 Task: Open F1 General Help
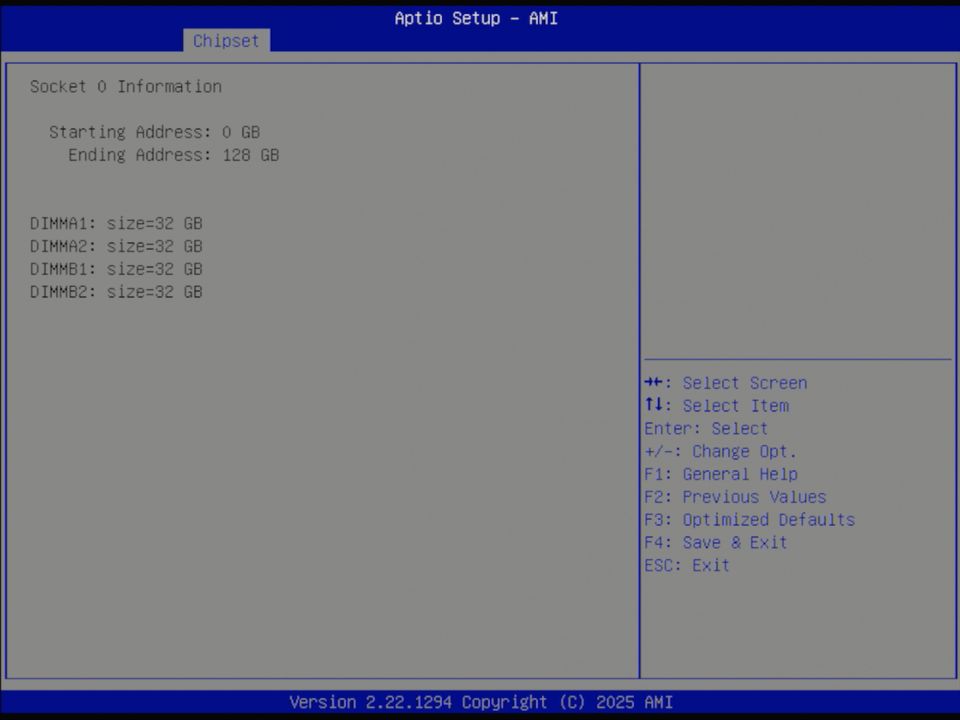click(x=723, y=474)
